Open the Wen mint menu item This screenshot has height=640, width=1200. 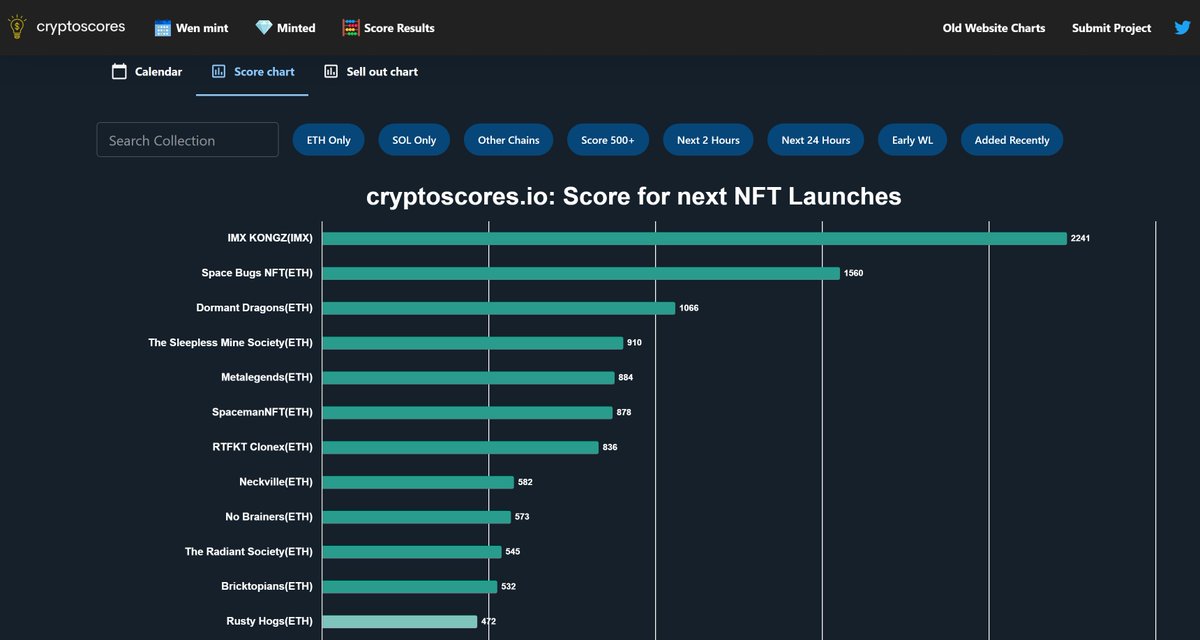[192, 28]
